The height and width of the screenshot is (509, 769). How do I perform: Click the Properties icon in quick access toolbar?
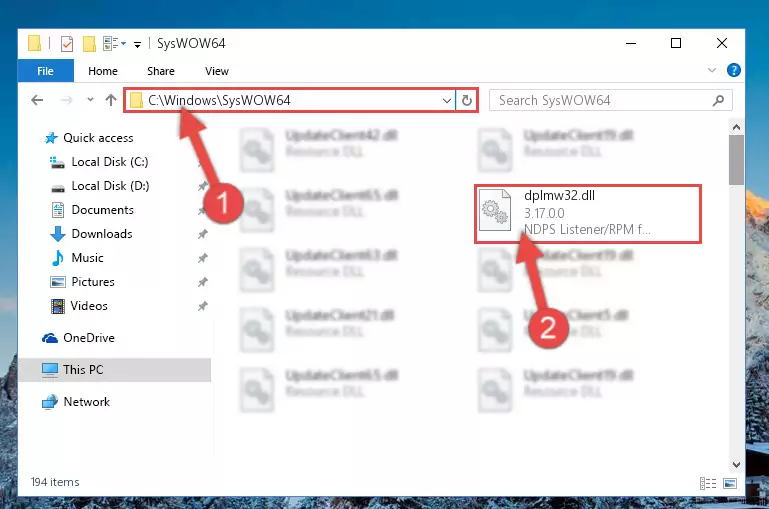(67, 44)
